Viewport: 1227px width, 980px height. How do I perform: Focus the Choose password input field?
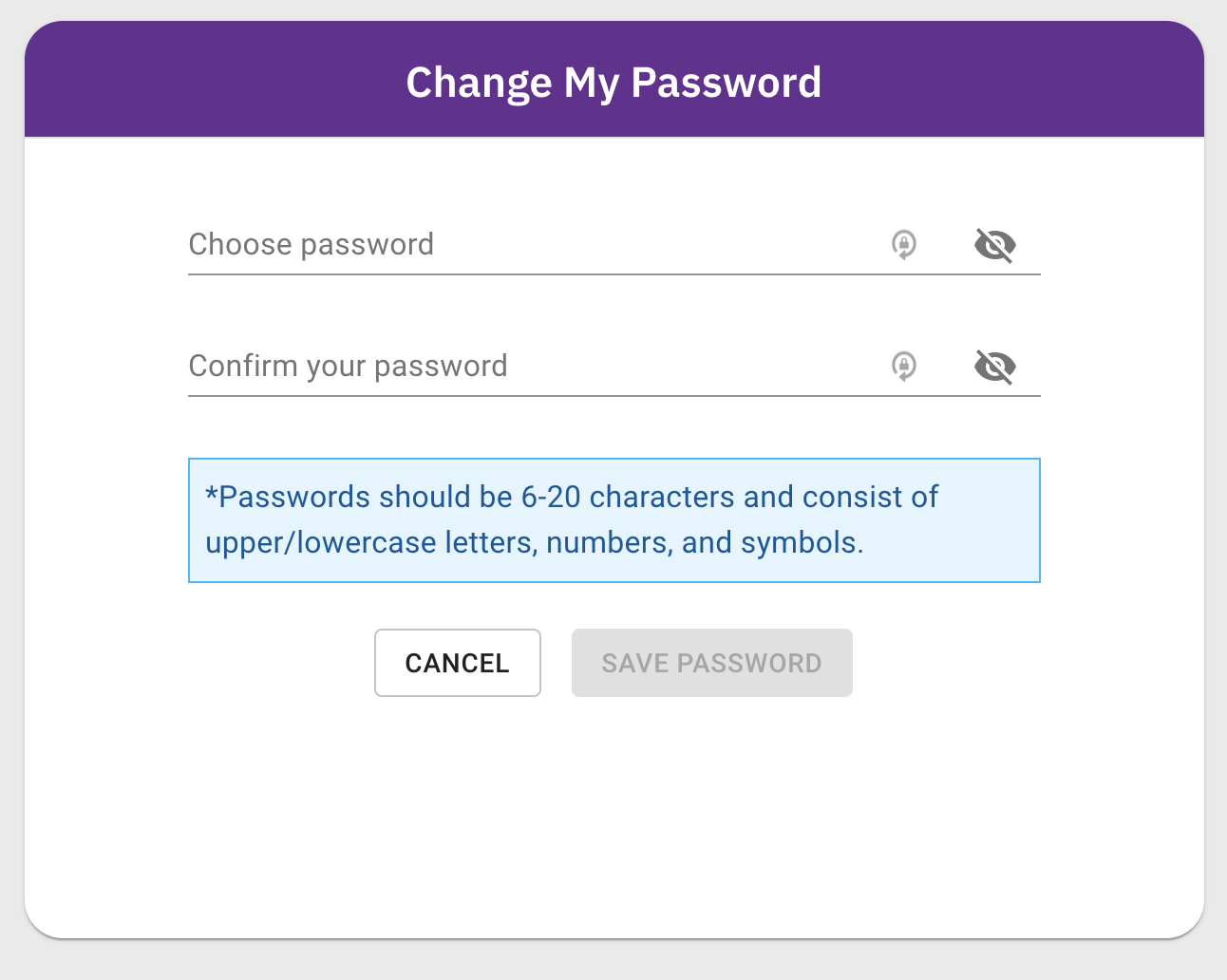tap(532, 245)
